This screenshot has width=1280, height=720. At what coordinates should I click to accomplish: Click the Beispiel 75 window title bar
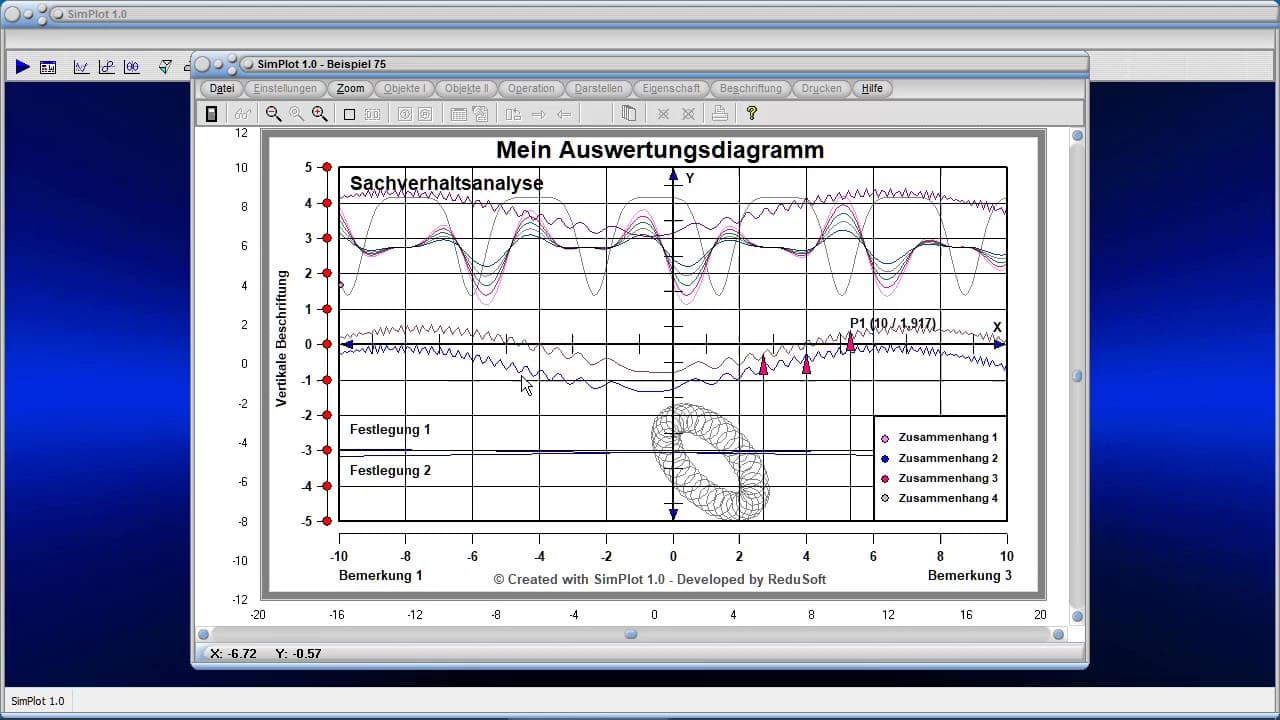click(640, 64)
